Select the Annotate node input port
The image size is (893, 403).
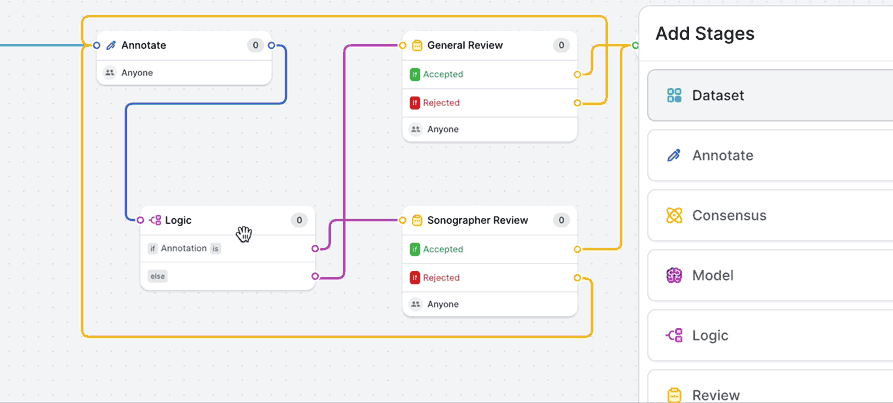click(x=97, y=45)
